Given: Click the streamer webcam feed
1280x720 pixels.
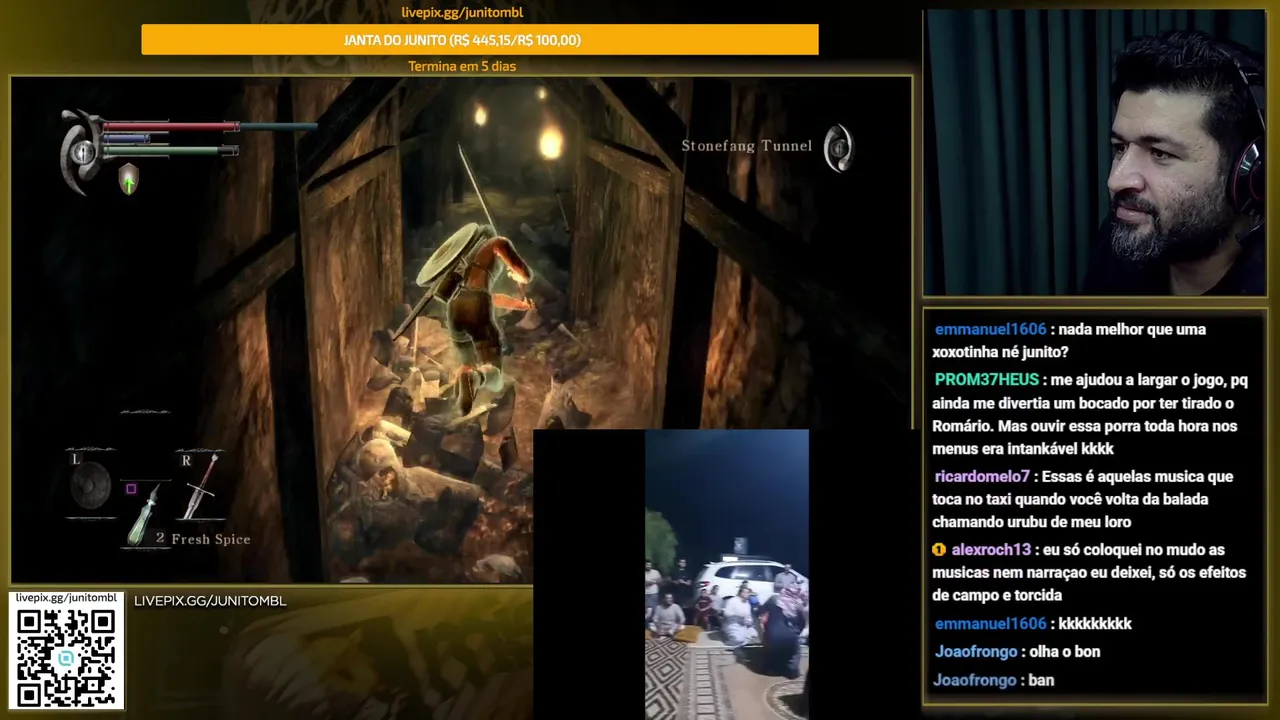Looking at the screenshot, I should [1095, 153].
